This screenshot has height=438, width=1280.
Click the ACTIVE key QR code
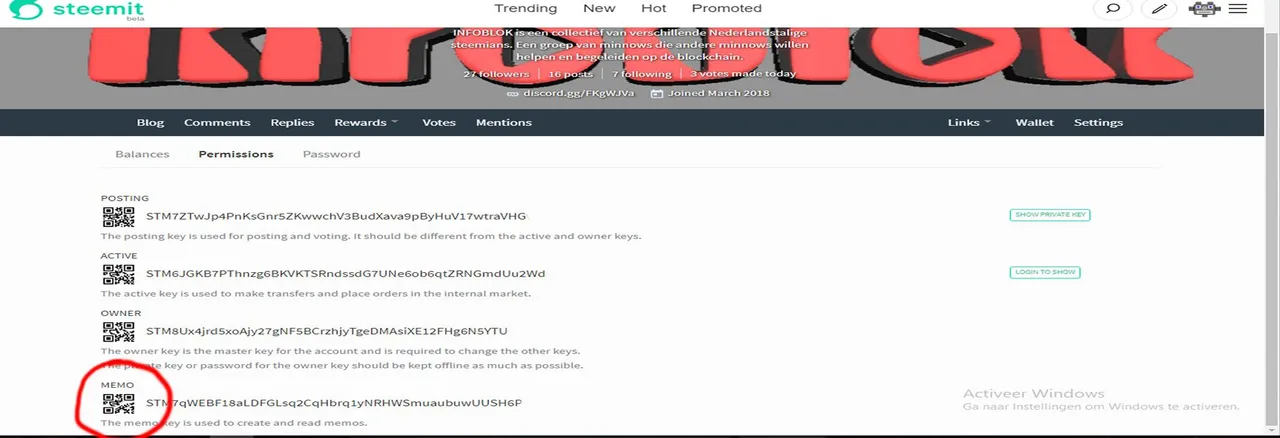118,274
